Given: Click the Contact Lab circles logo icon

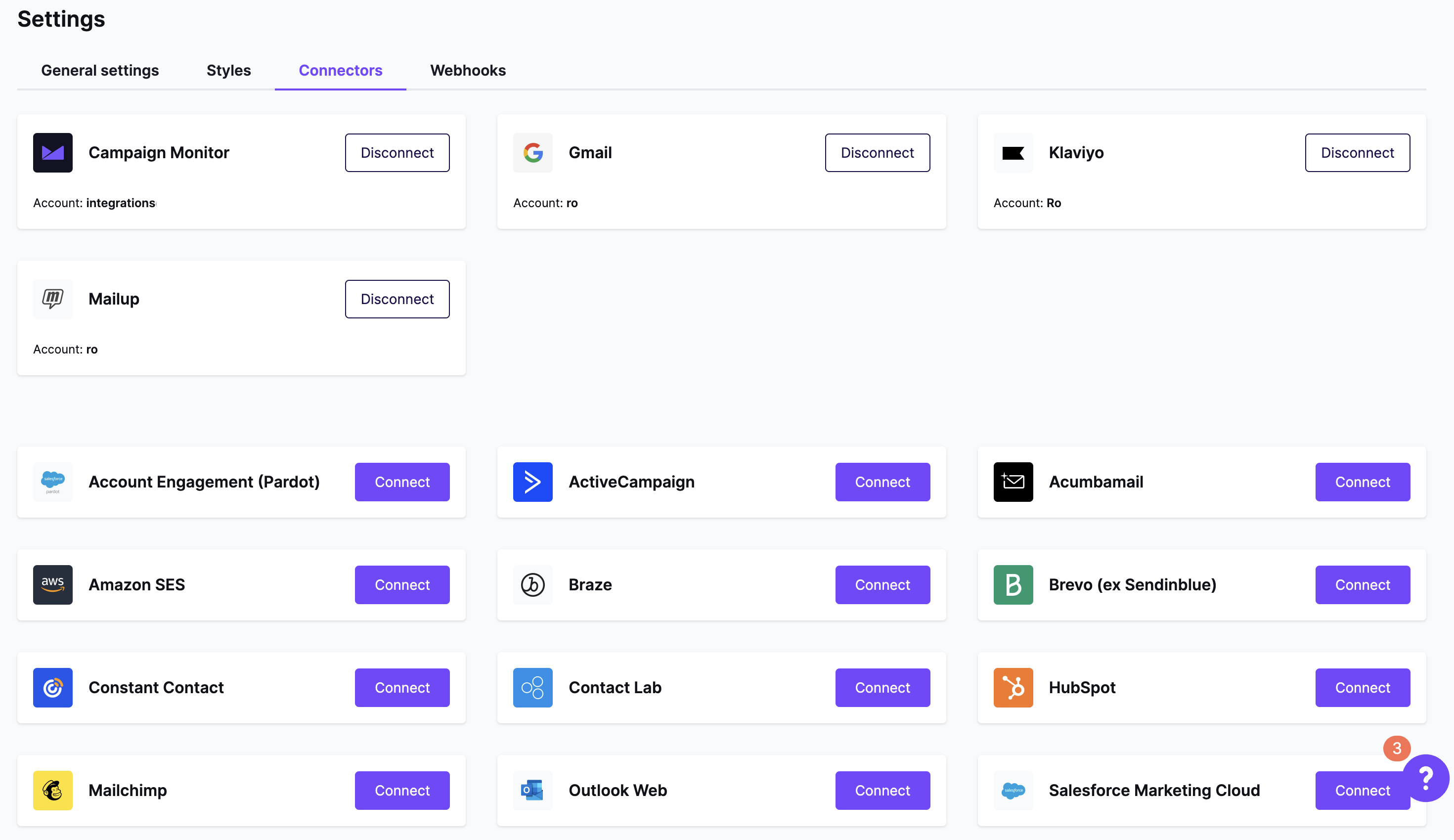Looking at the screenshot, I should [x=532, y=687].
